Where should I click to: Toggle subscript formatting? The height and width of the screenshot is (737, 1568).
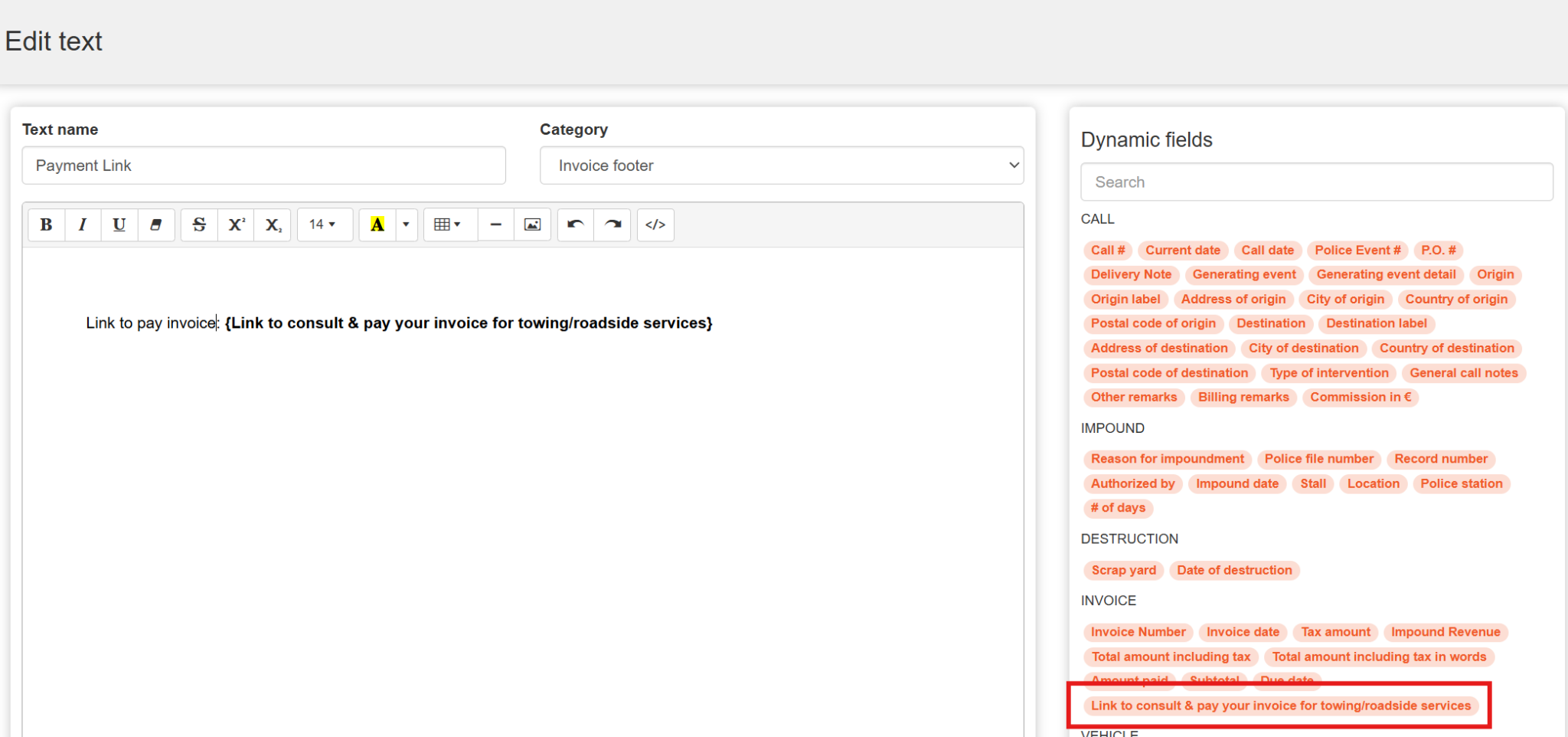(273, 224)
